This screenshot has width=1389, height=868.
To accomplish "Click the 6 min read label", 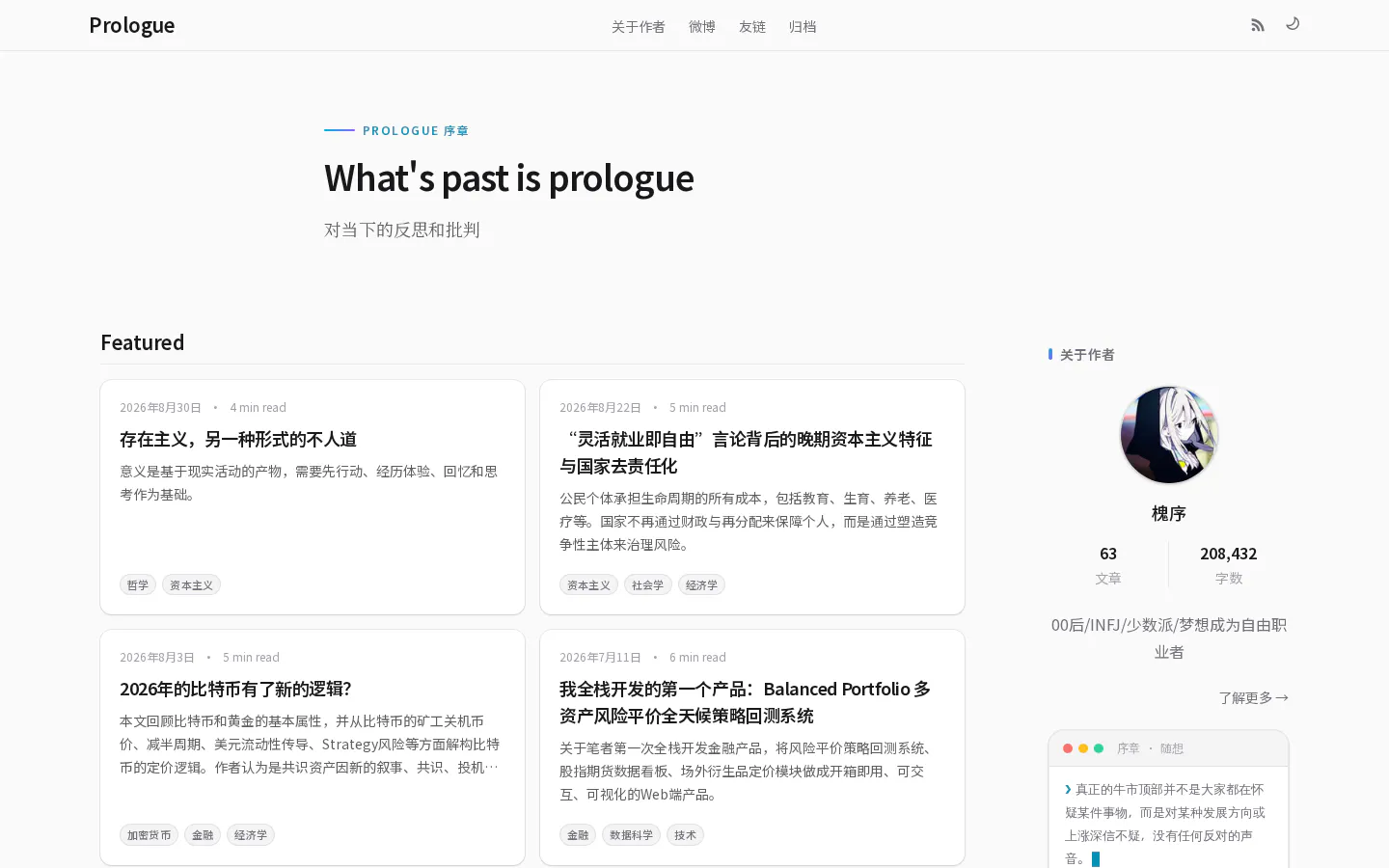I will point(697,658).
